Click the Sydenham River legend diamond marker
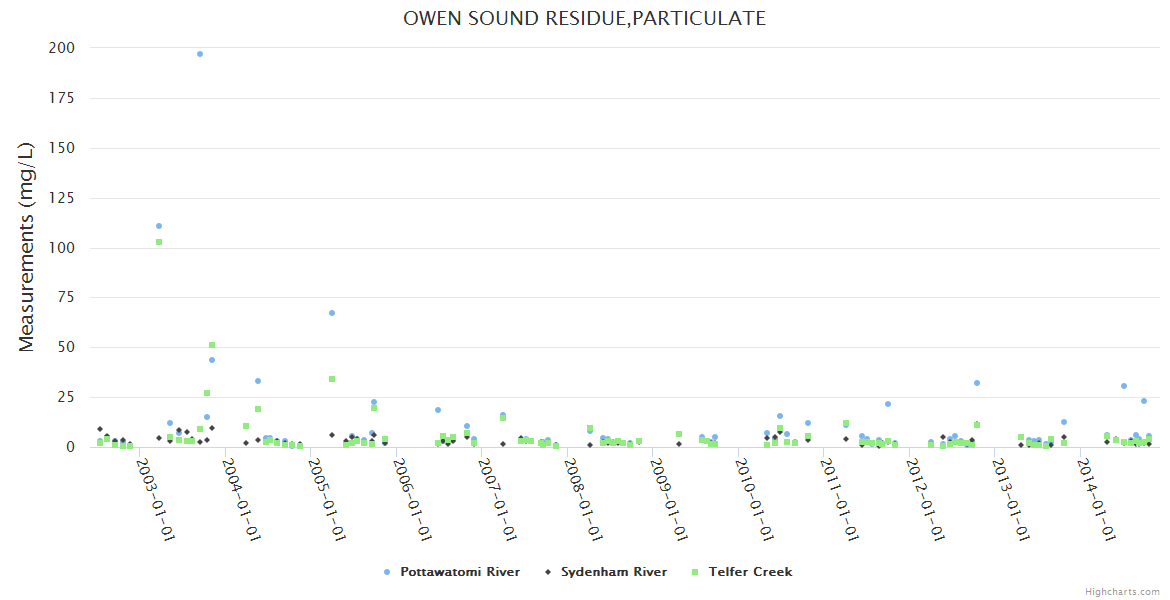The height and width of the screenshot is (600, 1170). (547, 572)
